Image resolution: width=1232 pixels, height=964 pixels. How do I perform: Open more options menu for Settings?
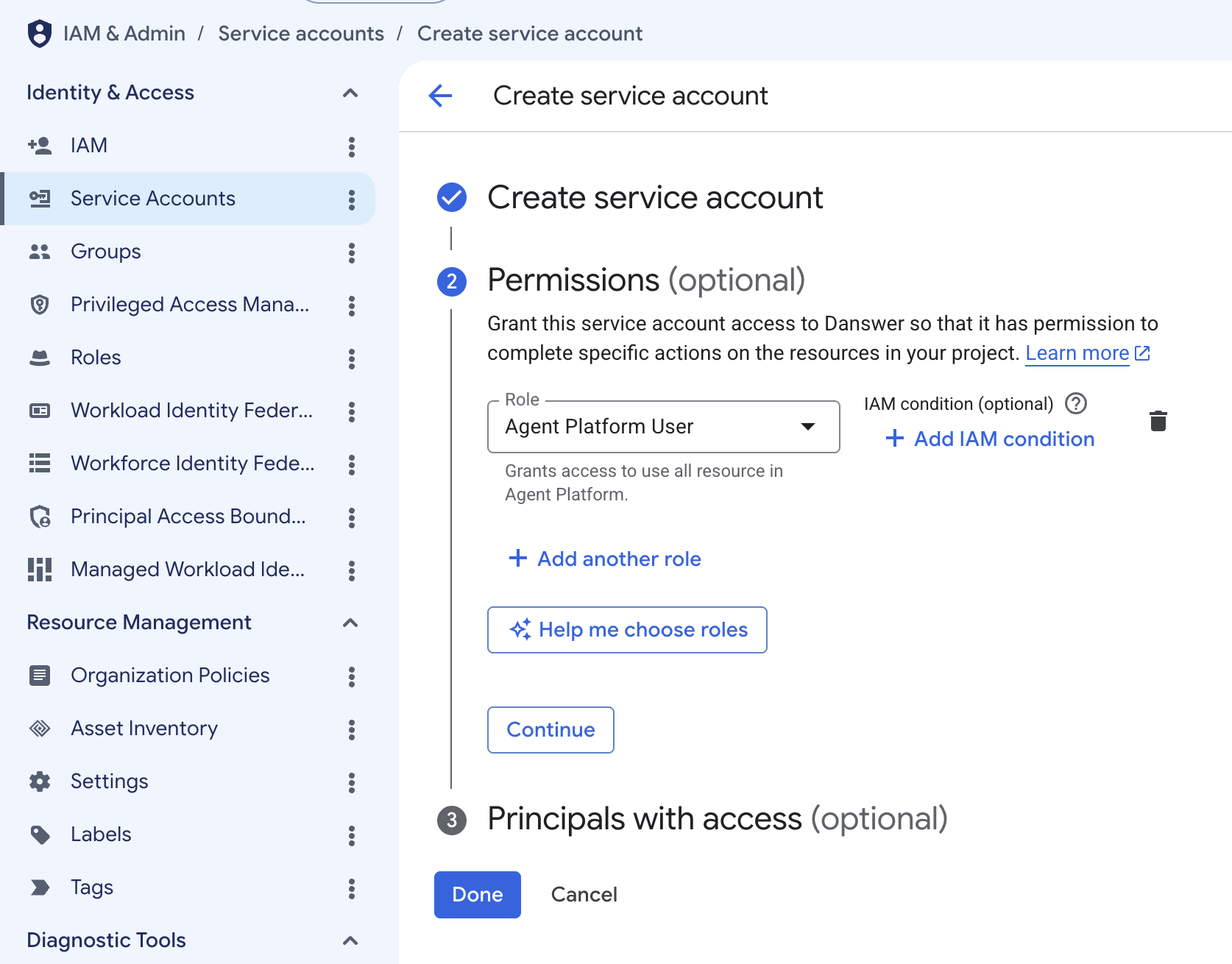click(x=352, y=782)
